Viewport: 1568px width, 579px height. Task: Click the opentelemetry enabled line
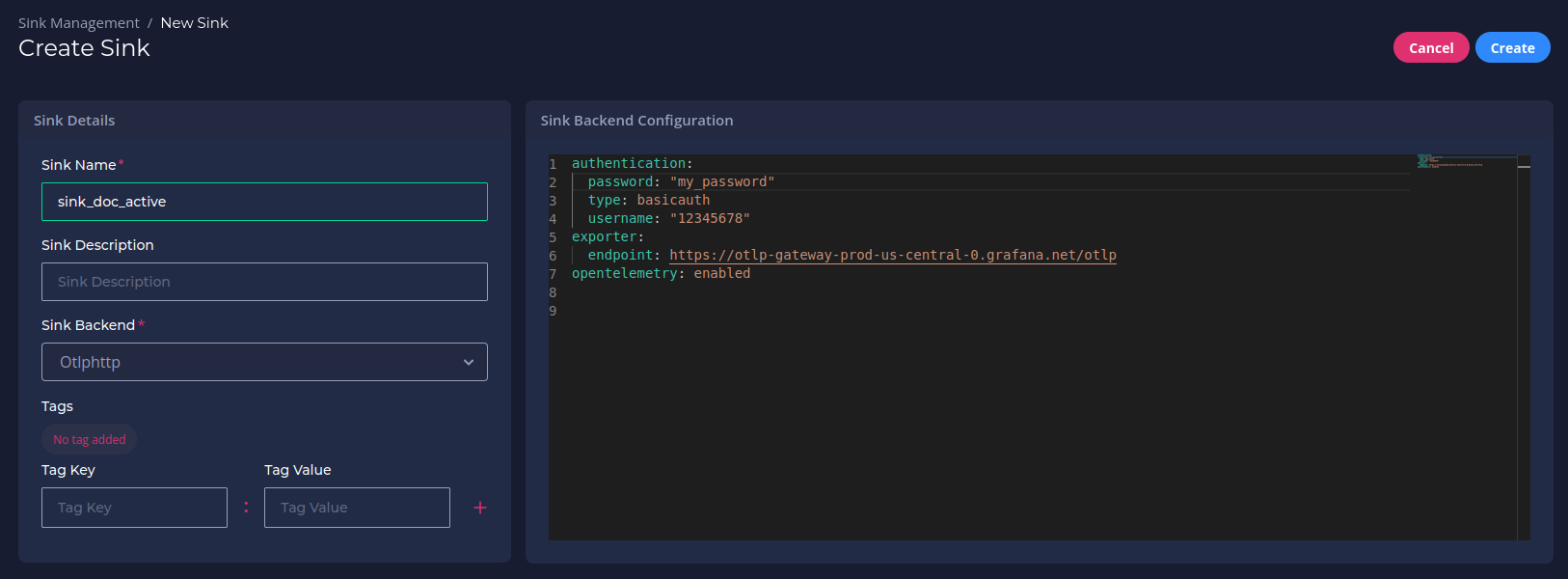pos(661,273)
